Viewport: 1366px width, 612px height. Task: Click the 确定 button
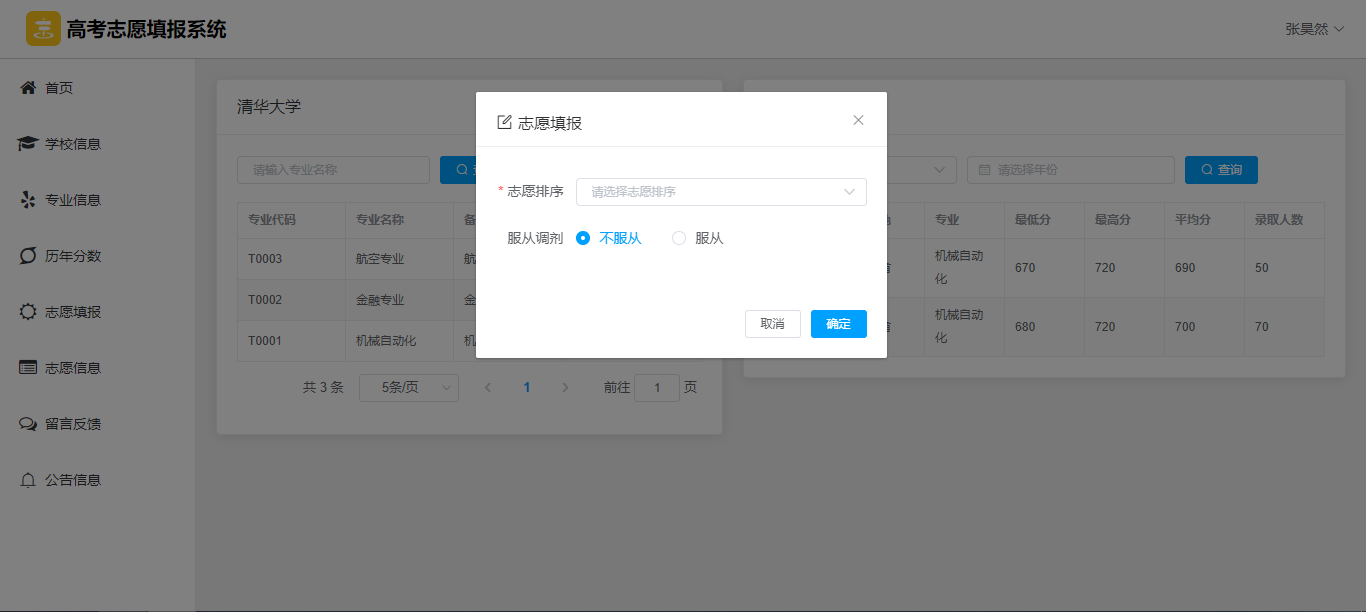[x=838, y=324]
